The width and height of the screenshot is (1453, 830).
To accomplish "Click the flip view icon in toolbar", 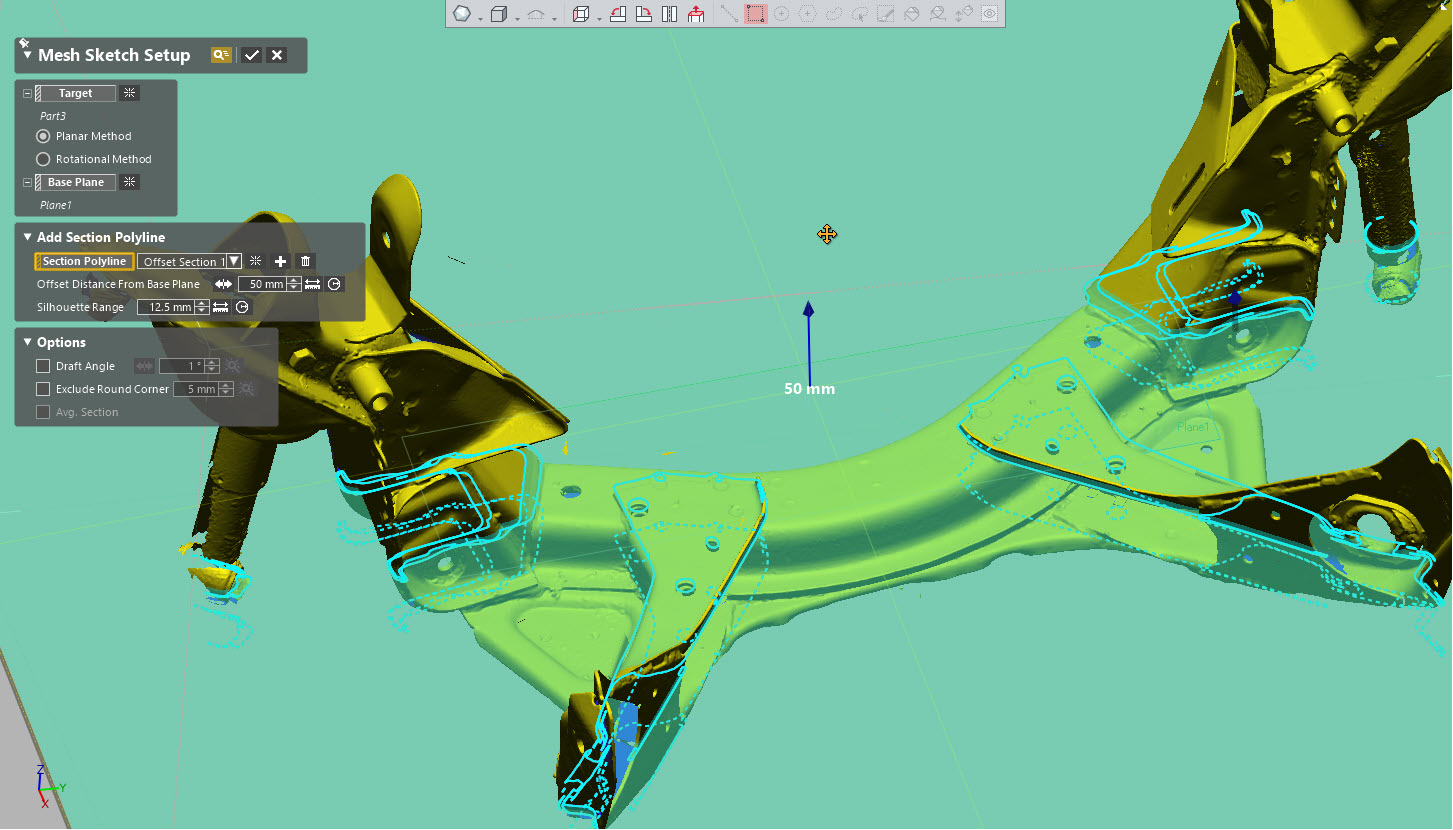I will [669, 14].
